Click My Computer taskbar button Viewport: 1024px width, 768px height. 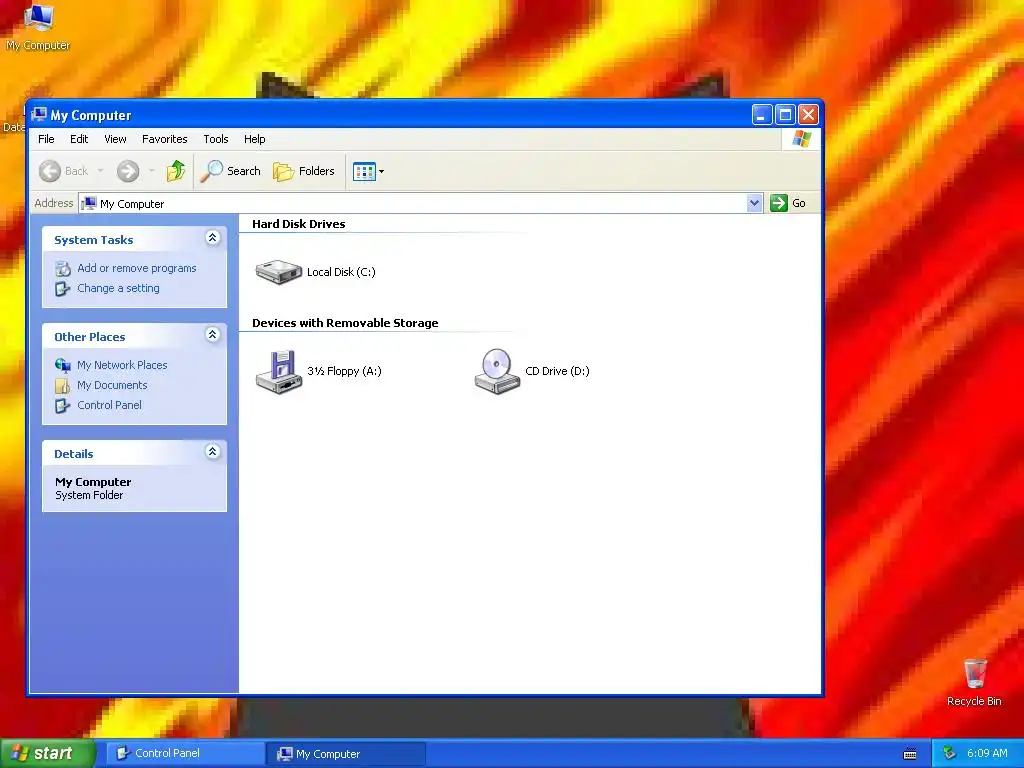click(x=346, y=754)
